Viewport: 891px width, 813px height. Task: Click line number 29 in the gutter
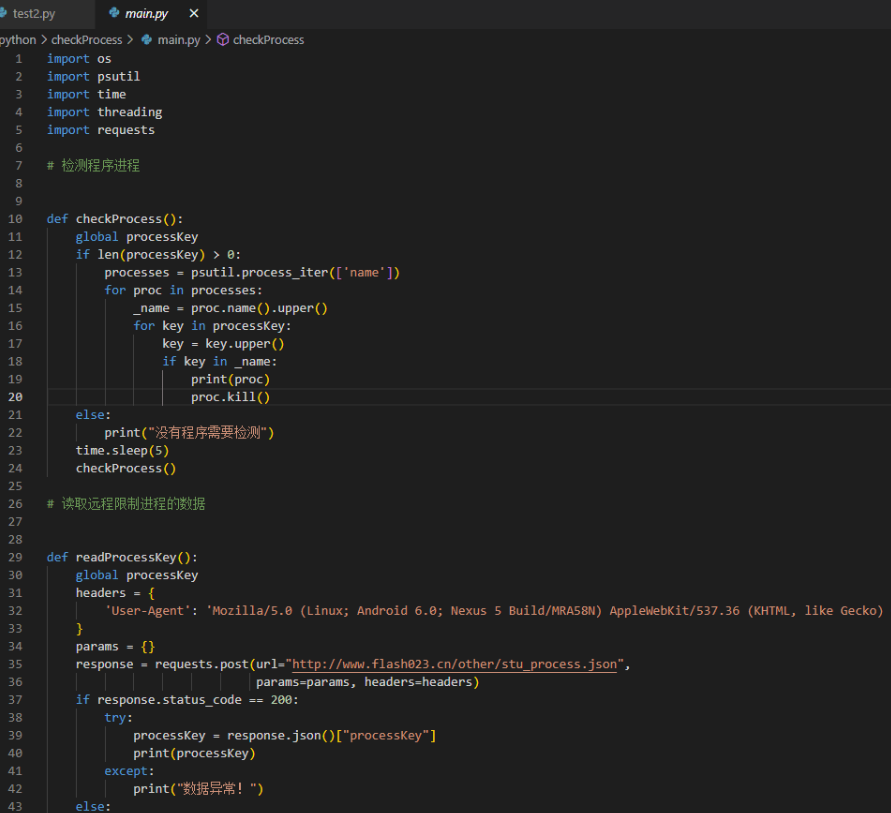(x=15, y=557)
